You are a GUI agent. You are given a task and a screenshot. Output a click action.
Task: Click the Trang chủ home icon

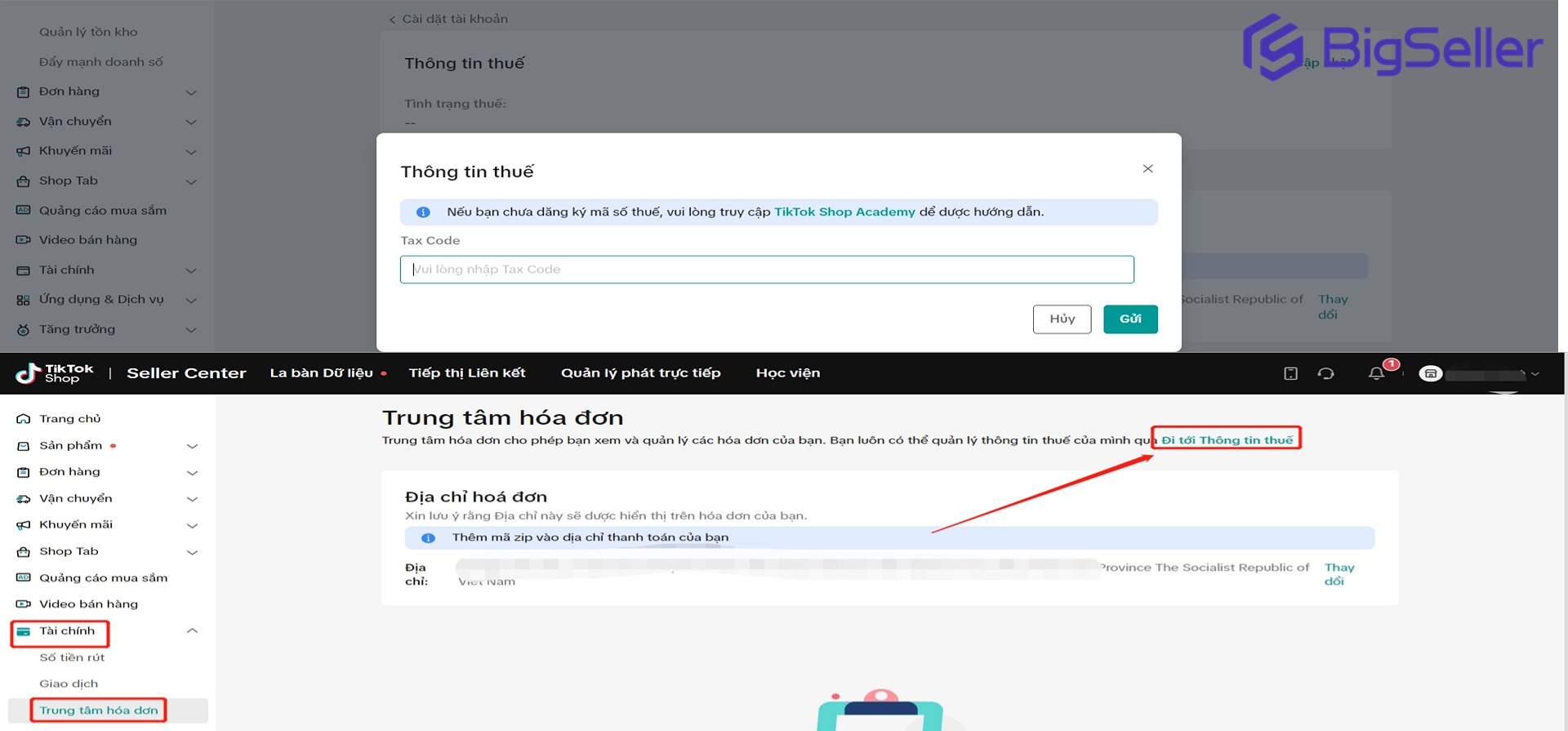point(24,419)
